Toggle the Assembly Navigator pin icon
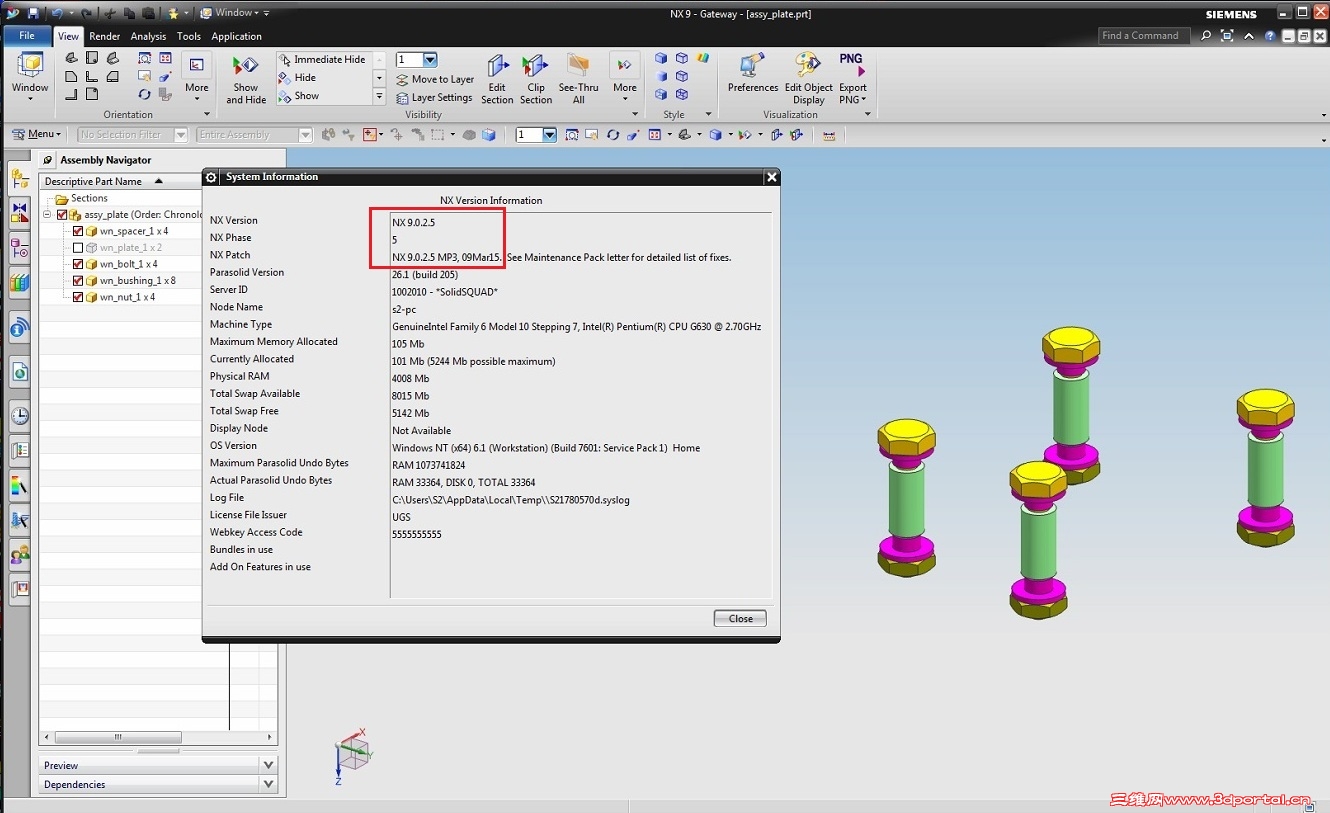Screen dimensions: 1330x813 [x=48, y=160]
